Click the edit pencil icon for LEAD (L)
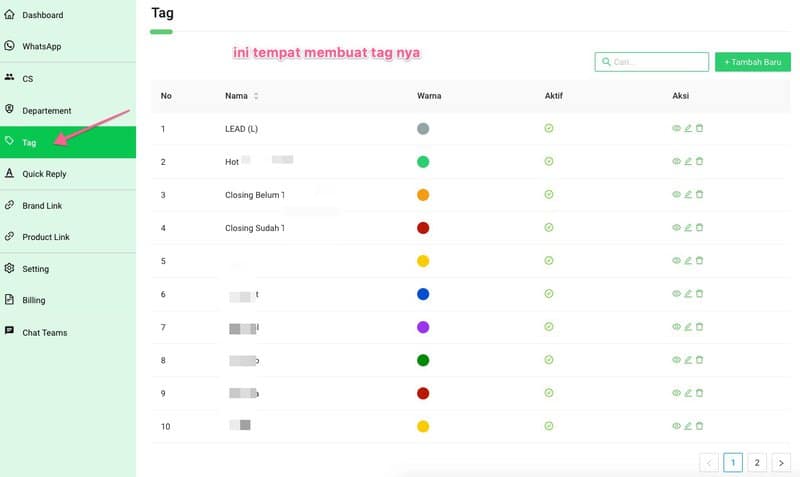This screenshot has height=477, width=800. point(688,129)
